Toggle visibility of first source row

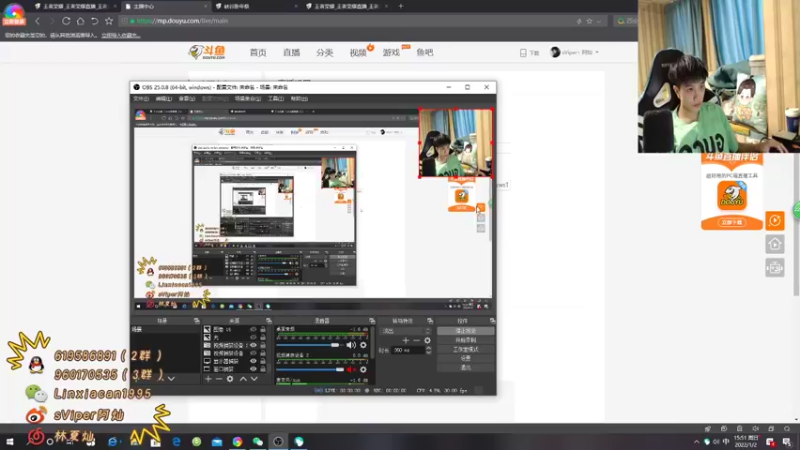pos(253,330)
